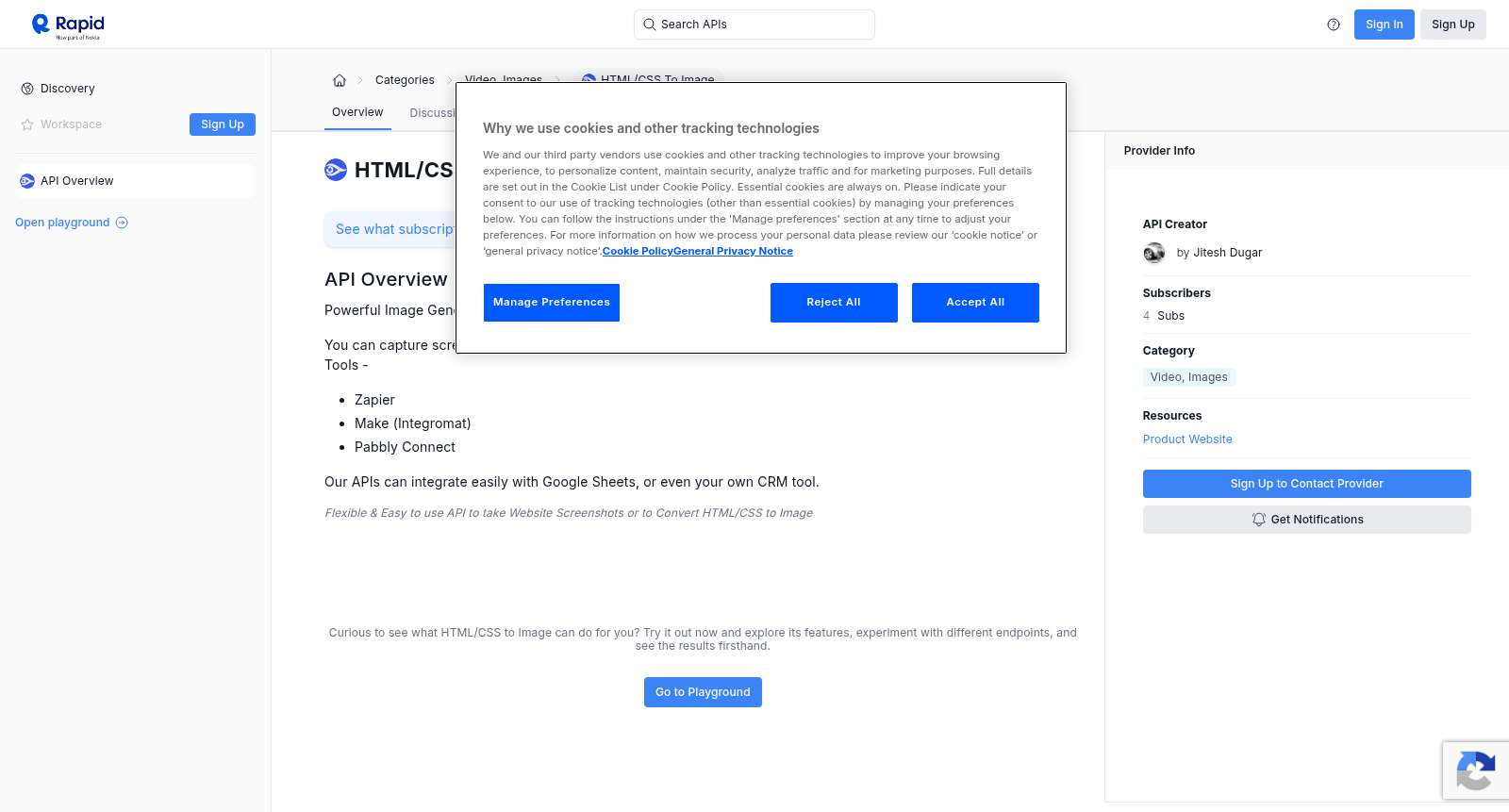1509x812 pixels.
Task: Focus the Search APIs field
Action: [754, 25]
